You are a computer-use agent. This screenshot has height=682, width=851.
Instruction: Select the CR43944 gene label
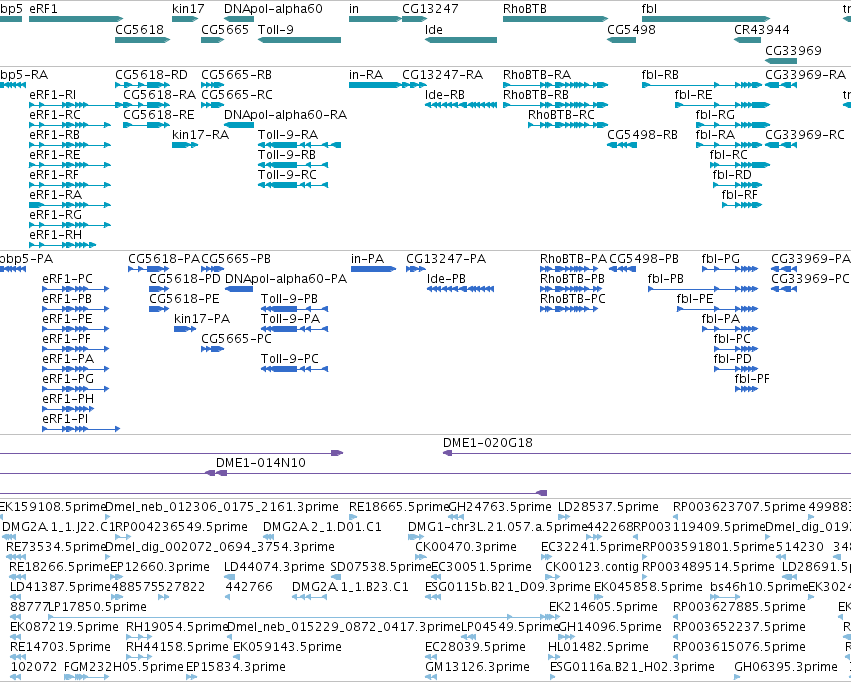tap(761, 29)
